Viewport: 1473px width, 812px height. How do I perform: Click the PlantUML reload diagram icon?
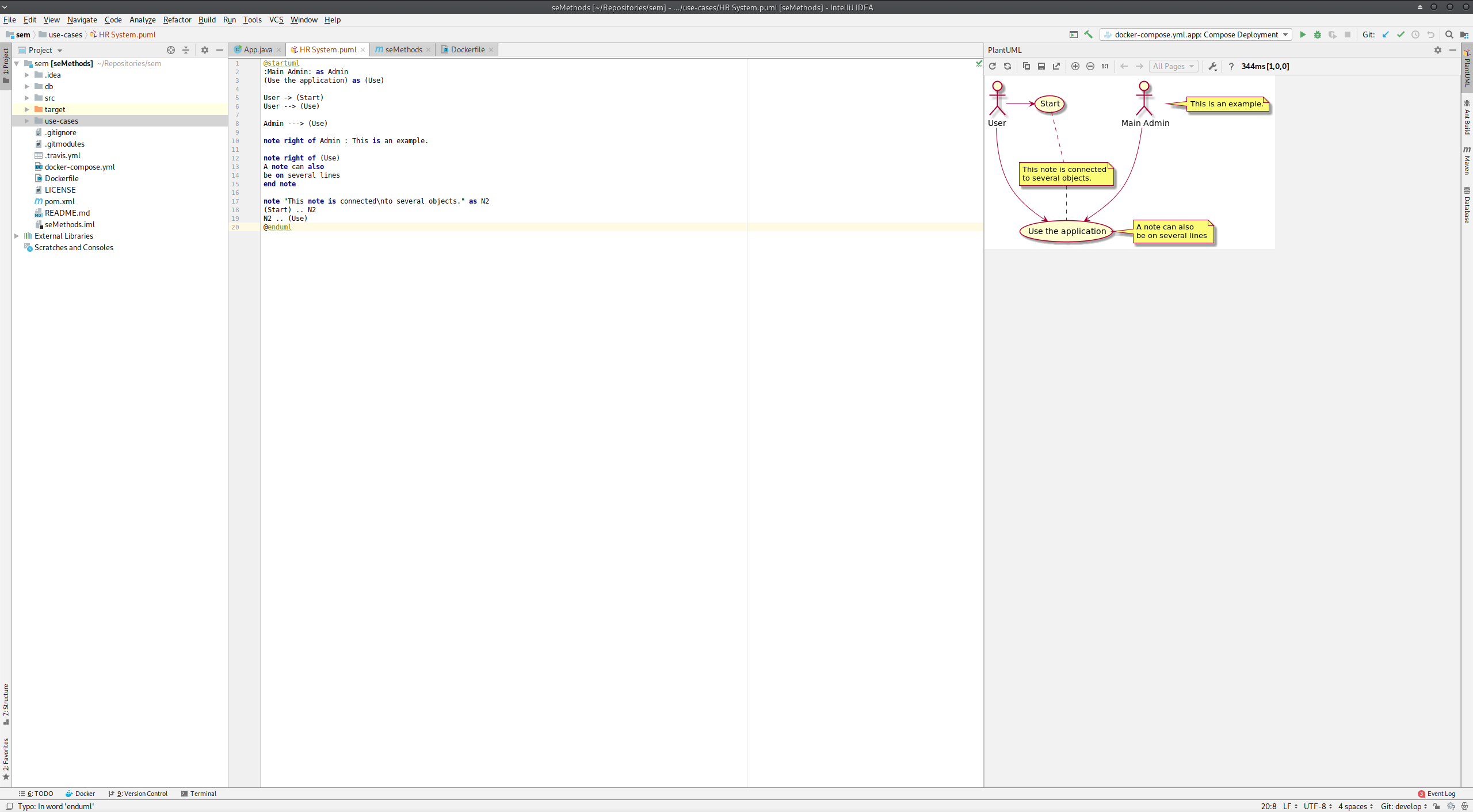[992, 66]
